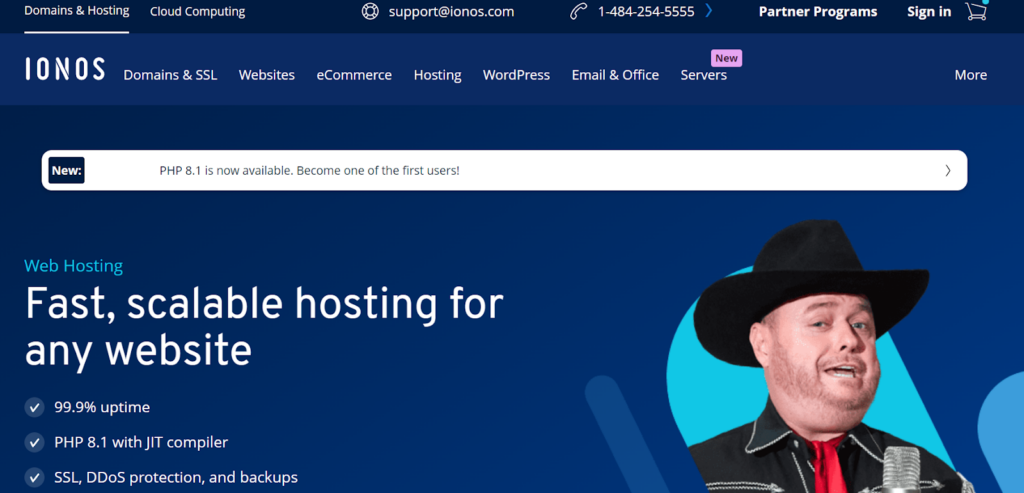Switch to the Cloud Computing tab
This screenshot has width=1024, height=493.
pyautogui.click(x=197, y=12)
